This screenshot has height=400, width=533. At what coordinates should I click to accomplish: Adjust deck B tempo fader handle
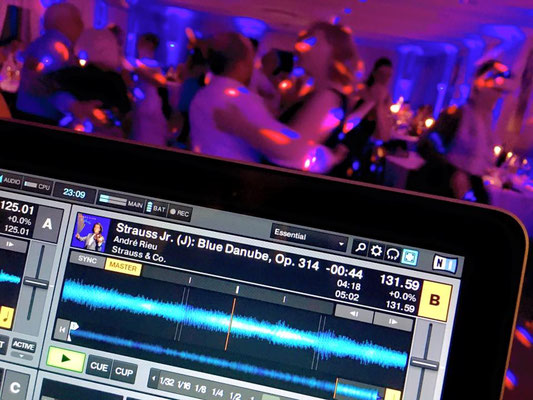(x=425, y=363)
